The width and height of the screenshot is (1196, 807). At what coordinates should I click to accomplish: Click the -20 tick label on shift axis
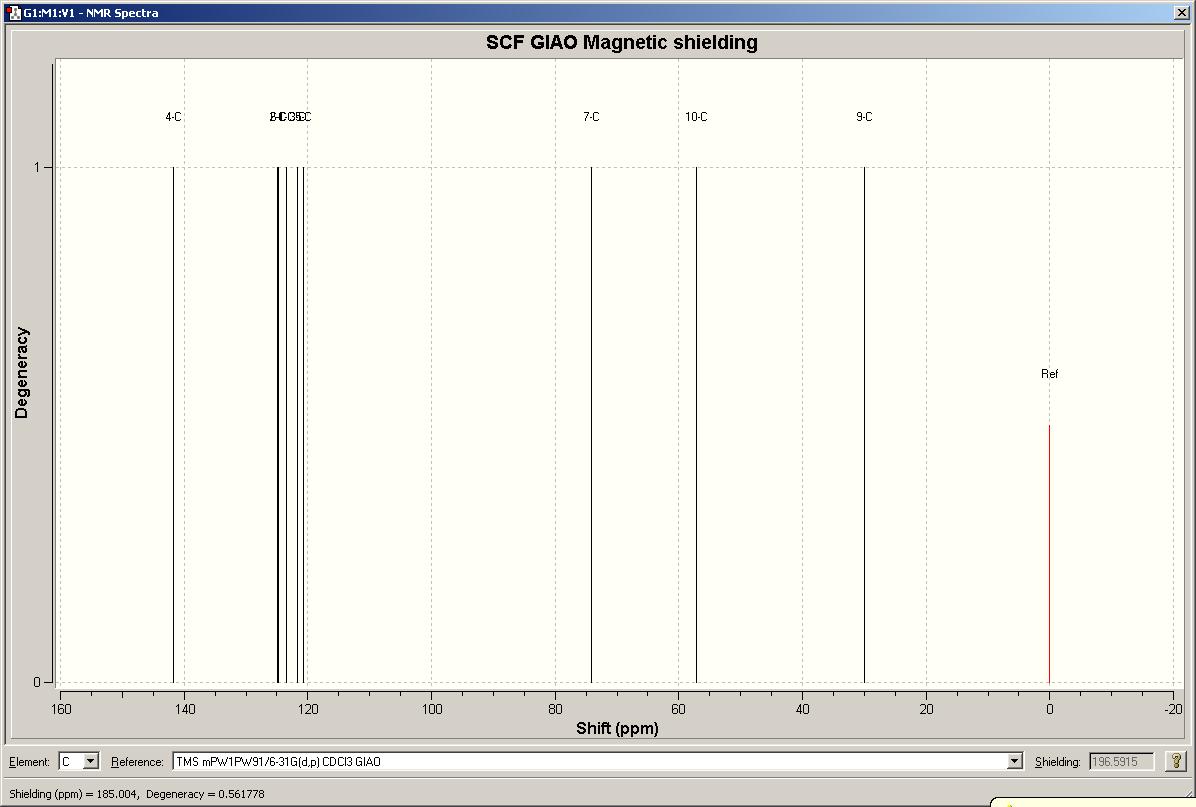1173,709
